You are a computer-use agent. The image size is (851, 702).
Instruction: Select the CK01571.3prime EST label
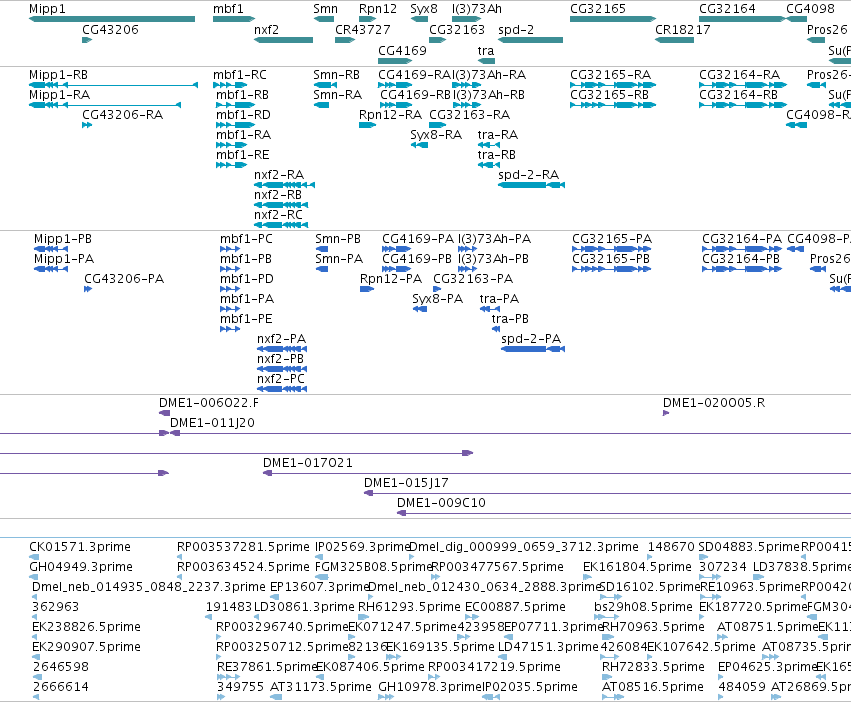coord(80,547)
